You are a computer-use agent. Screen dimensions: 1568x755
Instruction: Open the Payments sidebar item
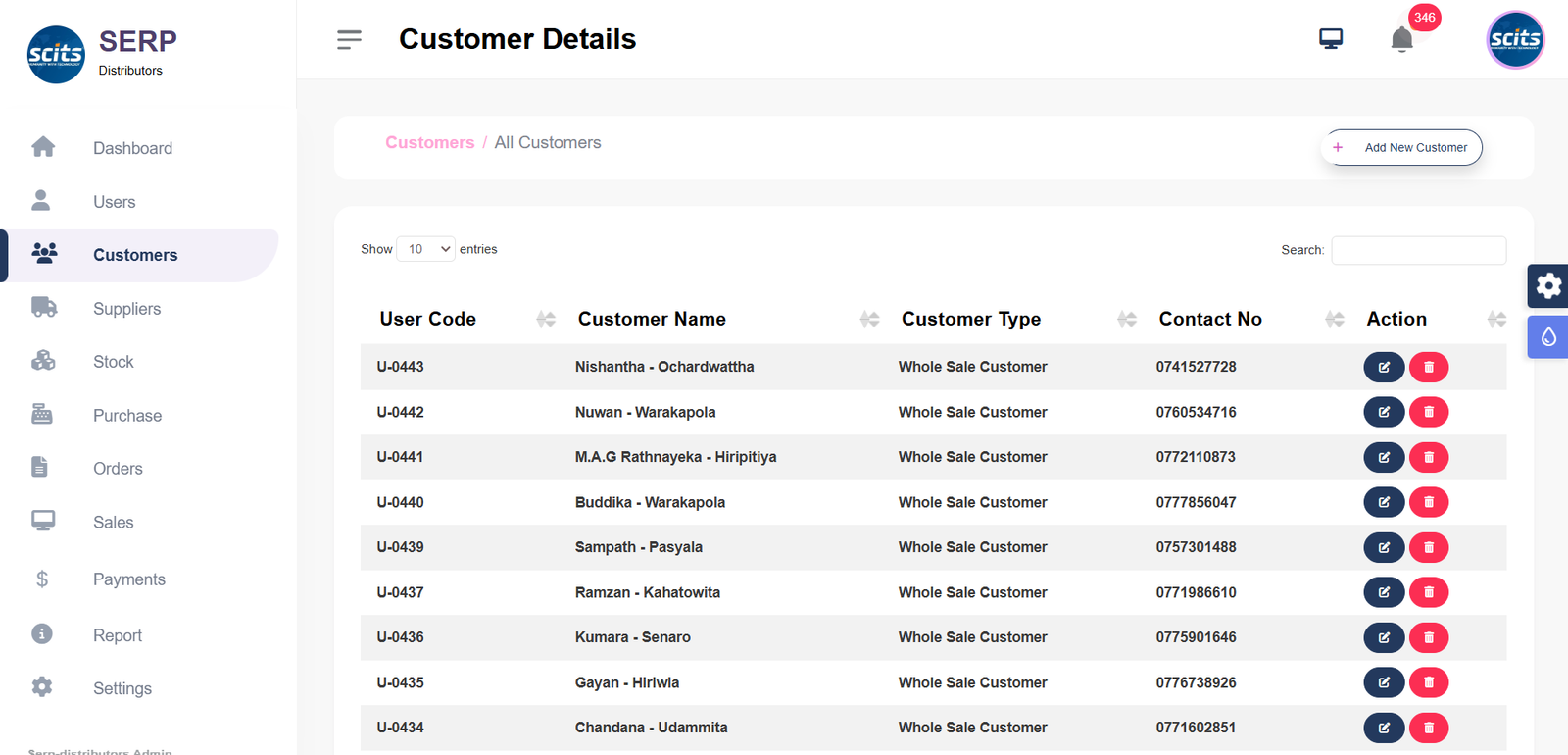tap(128, 579)
